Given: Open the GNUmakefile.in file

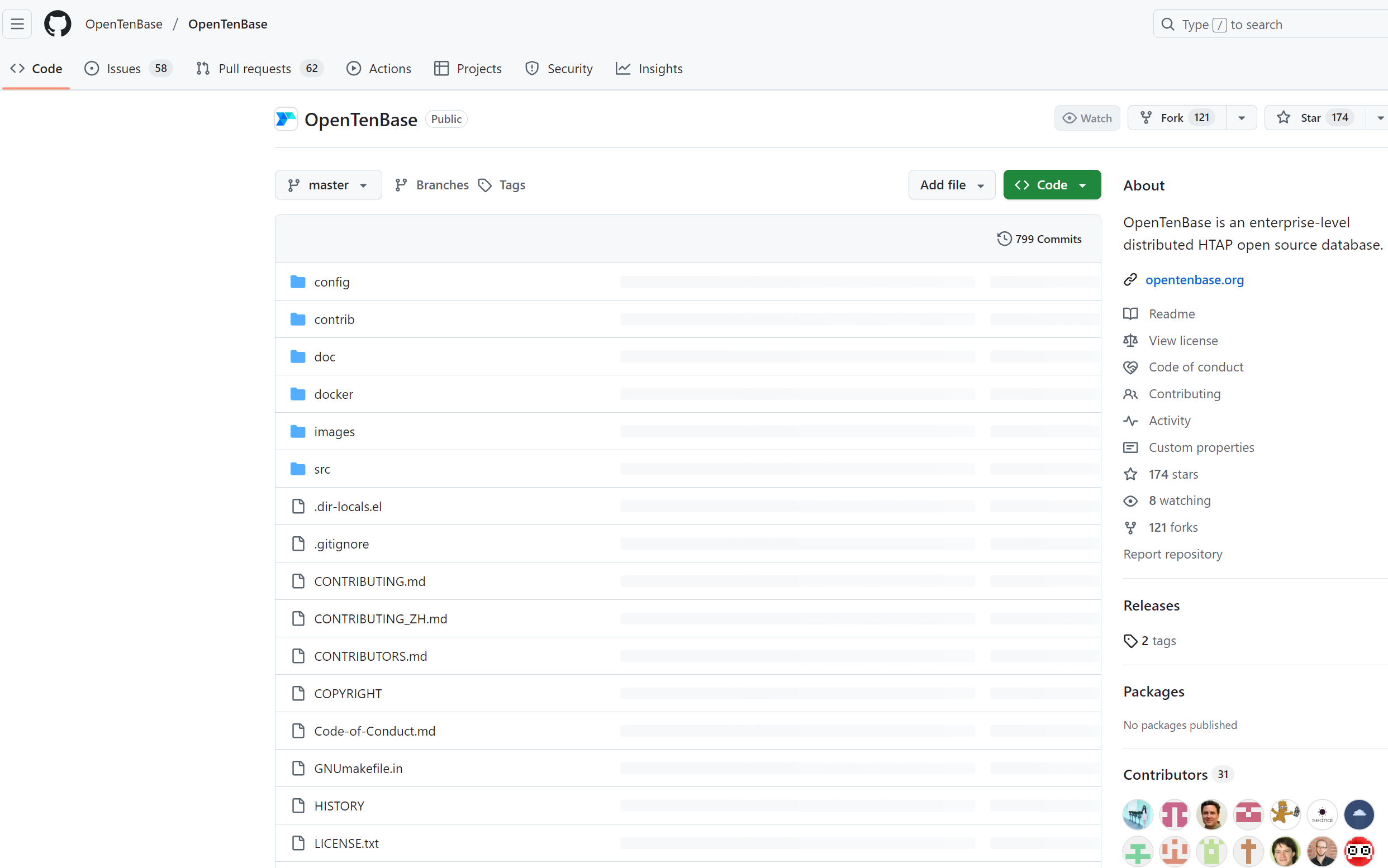Looking at the screenshot, I should [x=358, y=769].
